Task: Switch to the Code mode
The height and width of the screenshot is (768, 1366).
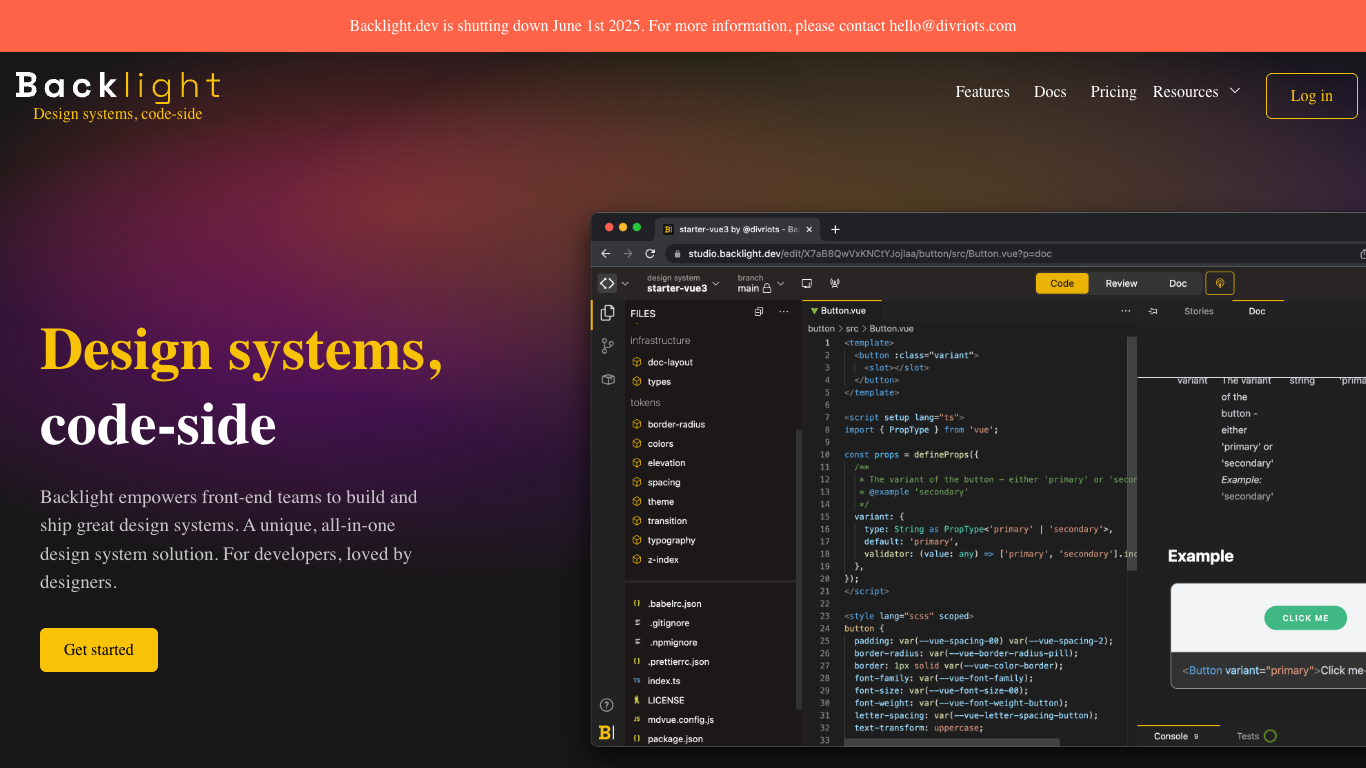Action: tap(1062, 284)
